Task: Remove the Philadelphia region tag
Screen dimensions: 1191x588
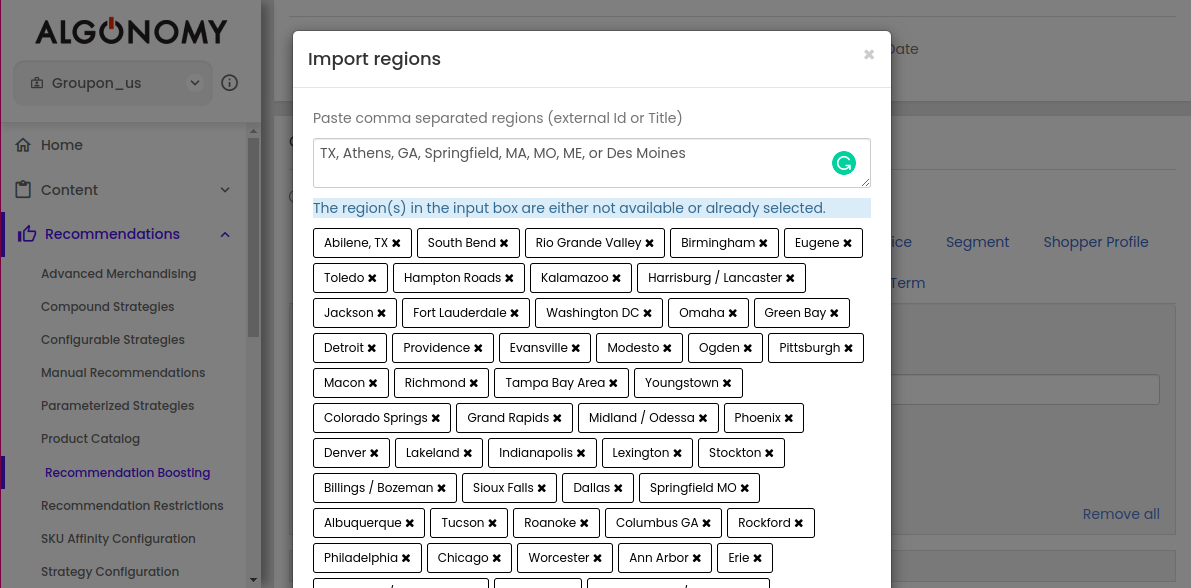Action: (406, 558)
